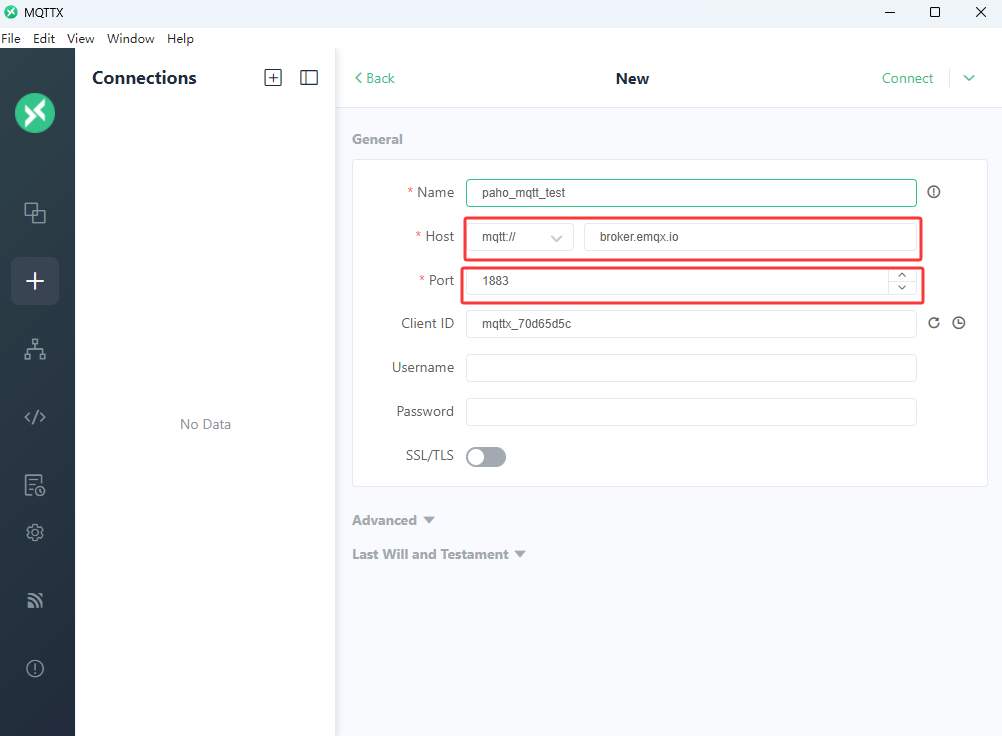Open the mqtt:// protocol dropdown

pos(521,237)
